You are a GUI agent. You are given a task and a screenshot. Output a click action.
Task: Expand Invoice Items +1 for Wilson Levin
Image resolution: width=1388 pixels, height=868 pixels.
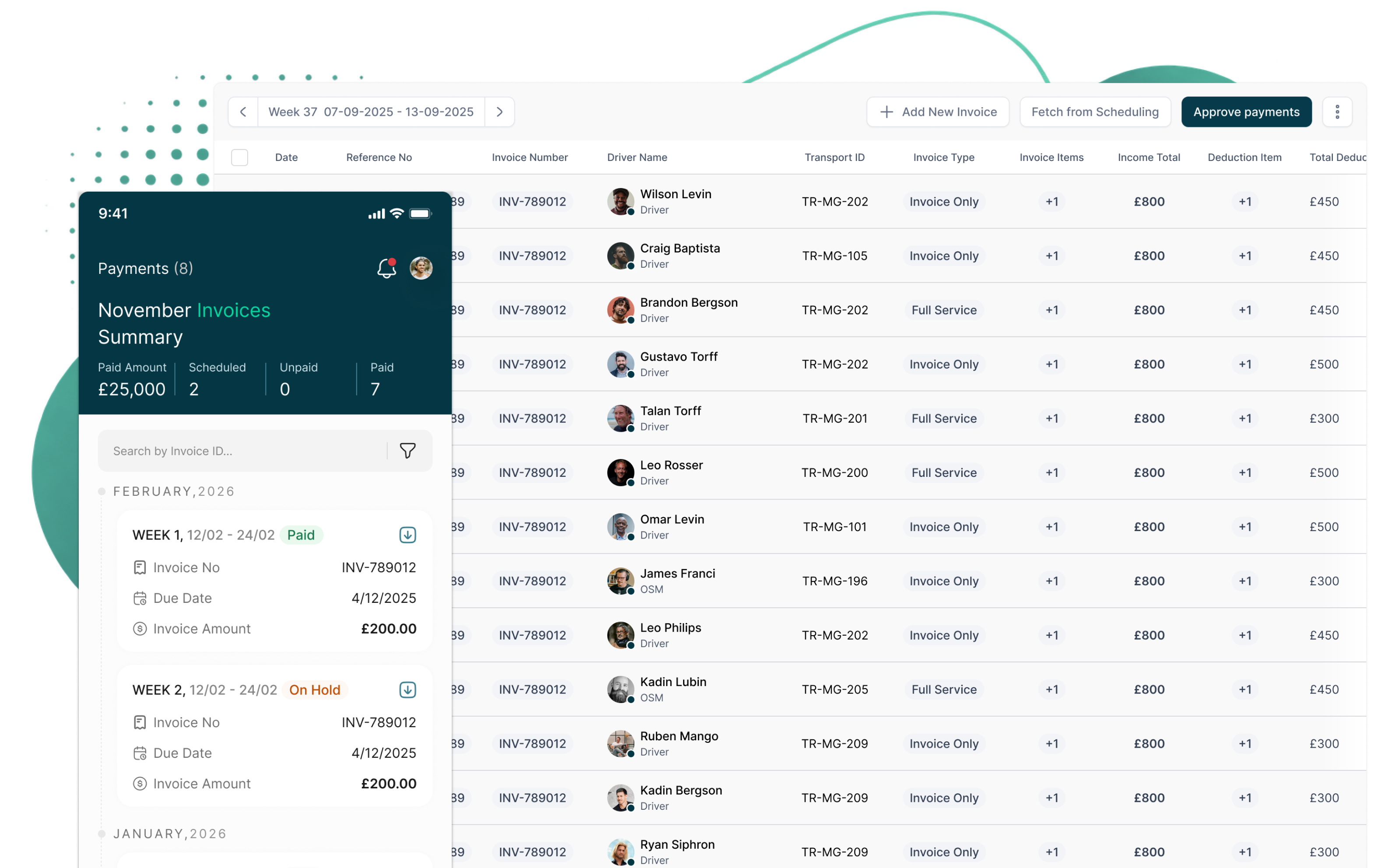click(x=1052, y=202)
